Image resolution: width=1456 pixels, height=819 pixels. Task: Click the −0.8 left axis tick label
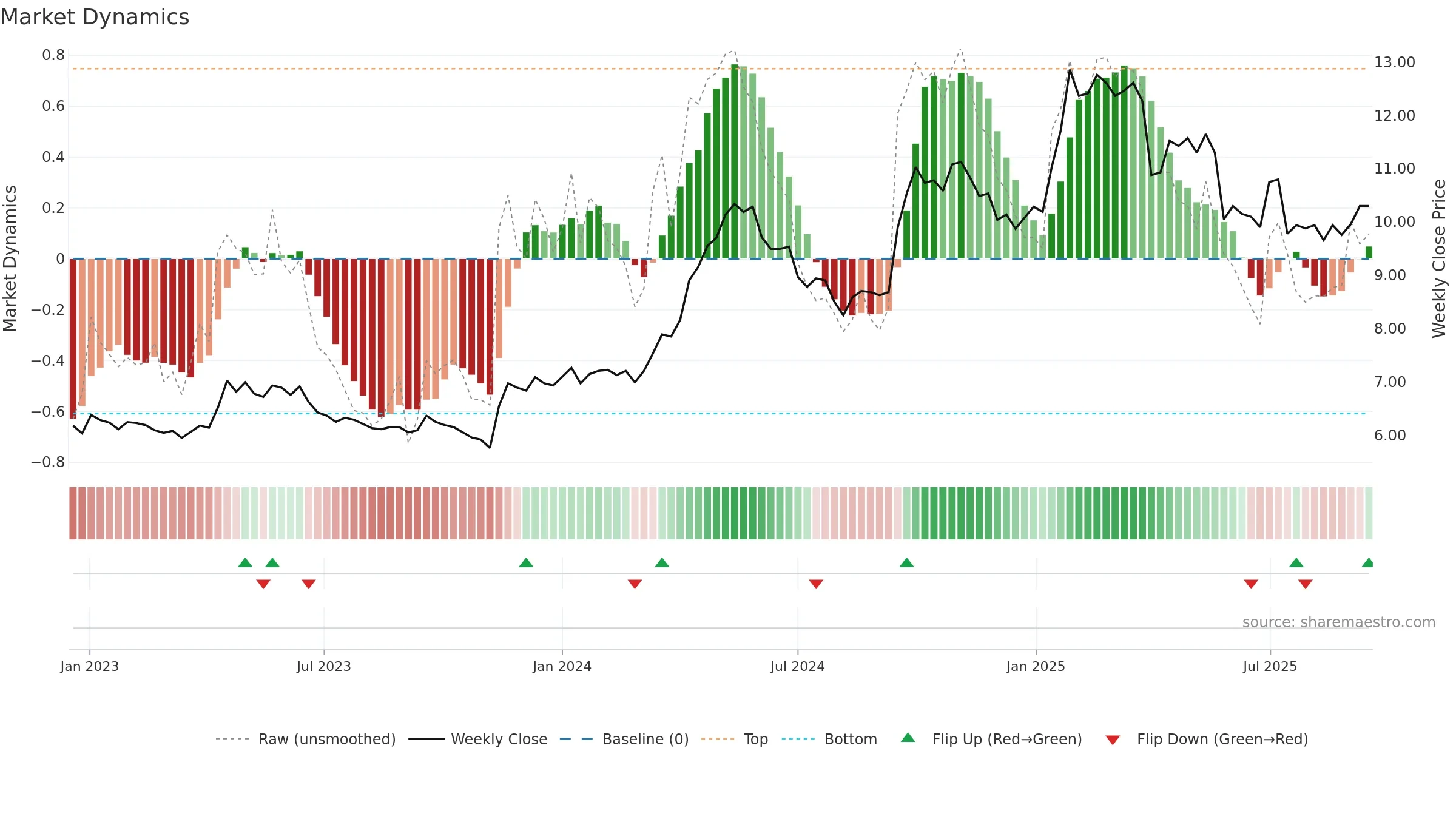coord(48,462)
